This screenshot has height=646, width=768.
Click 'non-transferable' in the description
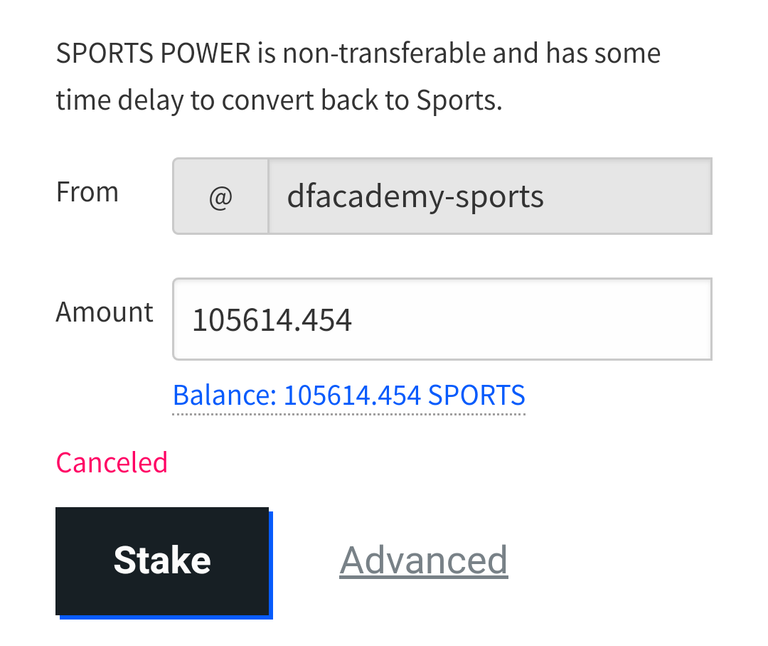point(385,53)
